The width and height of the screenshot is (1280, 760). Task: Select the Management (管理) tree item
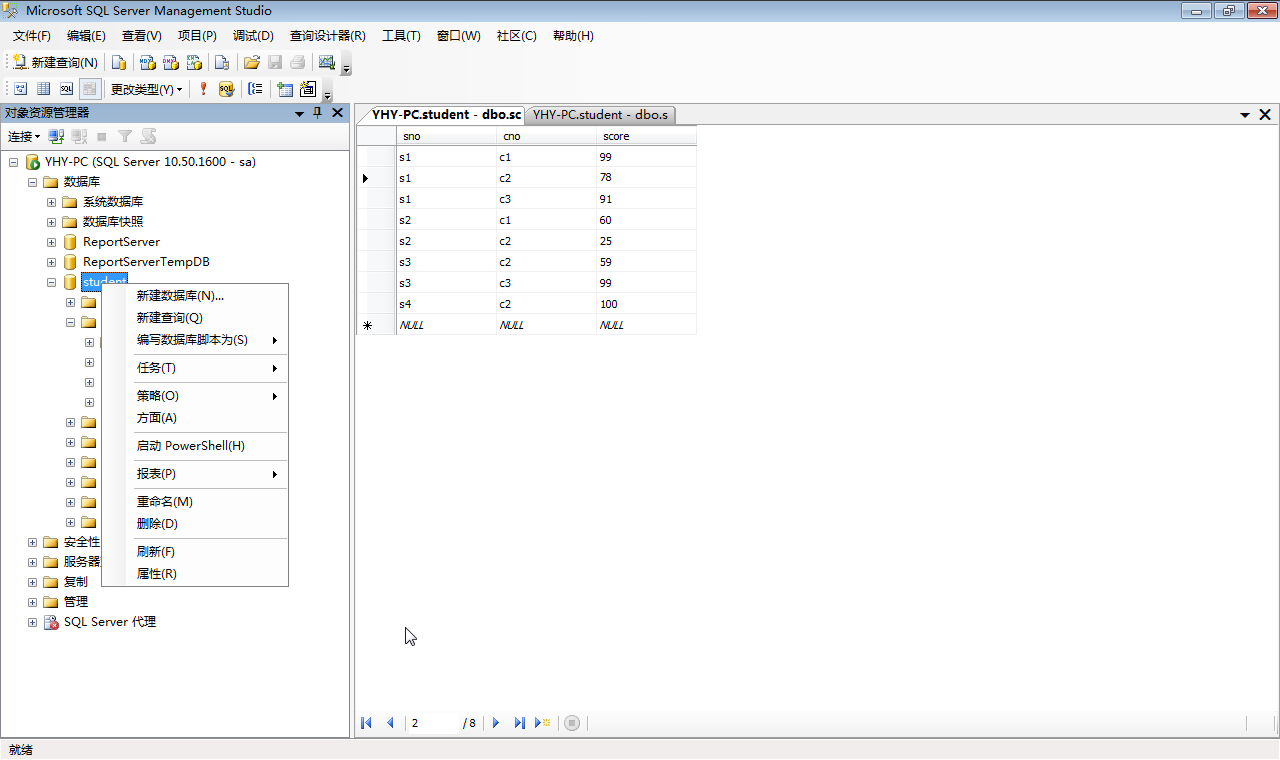tap(76, 602)
